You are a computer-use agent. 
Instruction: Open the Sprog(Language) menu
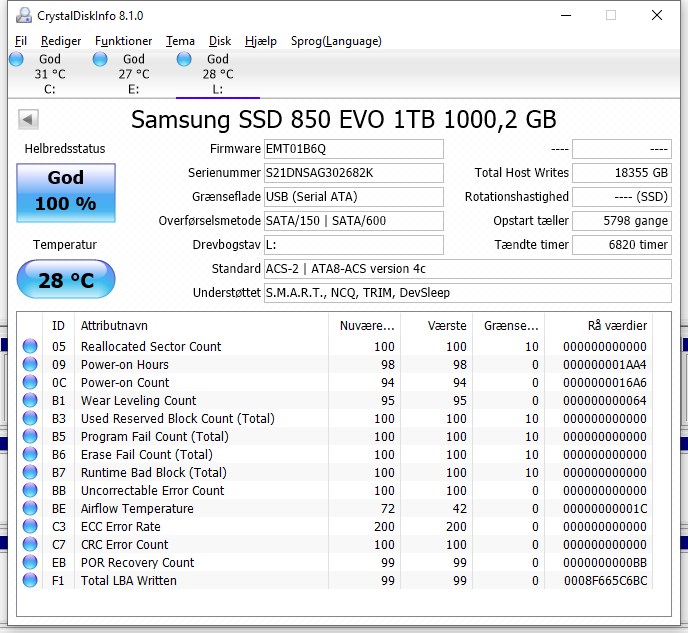click(336, 41)
